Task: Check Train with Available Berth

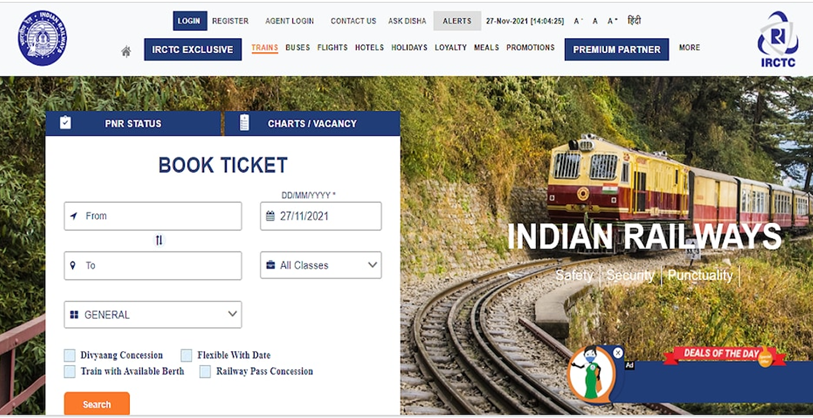Action: tap(70, 371)
